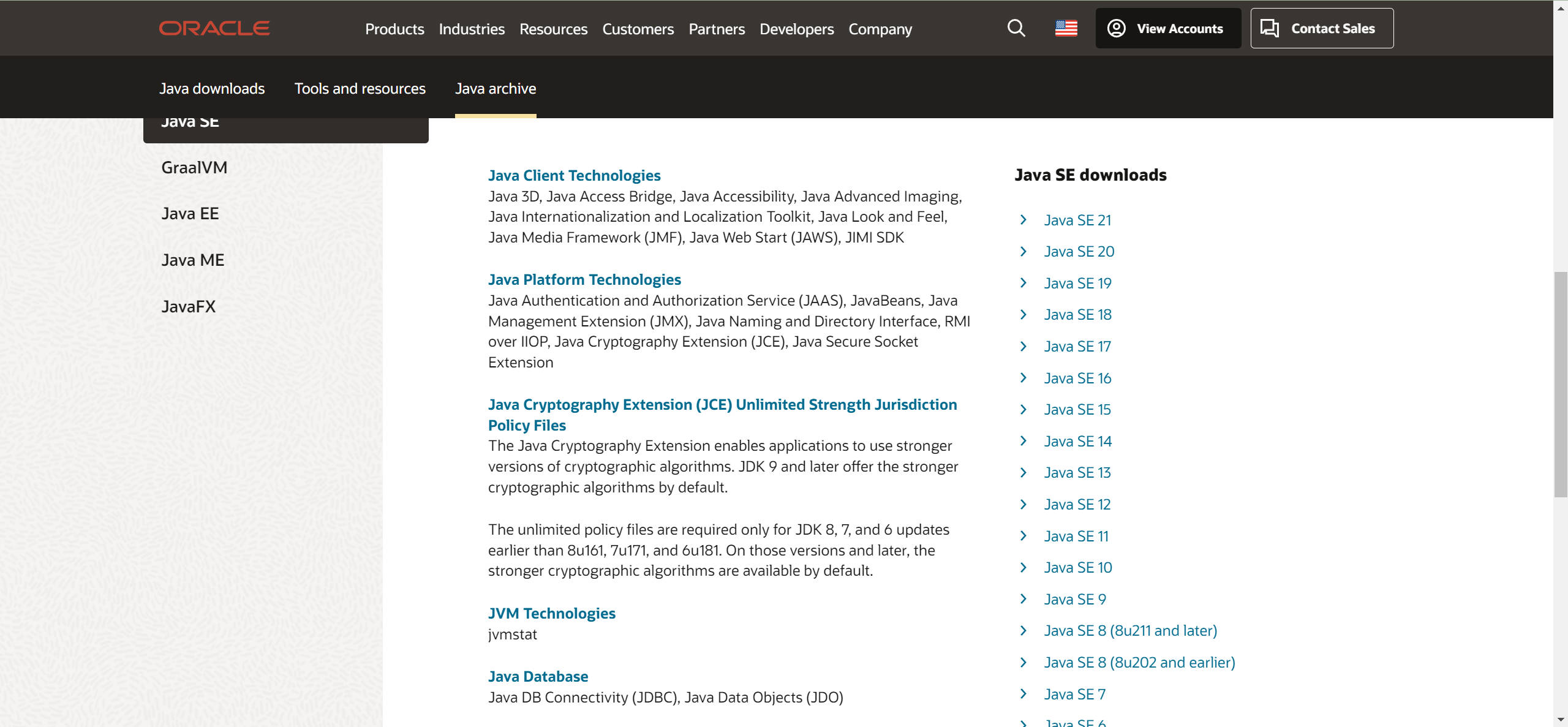The width and height of the screenshot is (1568, 727).
Task: Click the View Accounts user icon
Action: tap(1117, 28)
